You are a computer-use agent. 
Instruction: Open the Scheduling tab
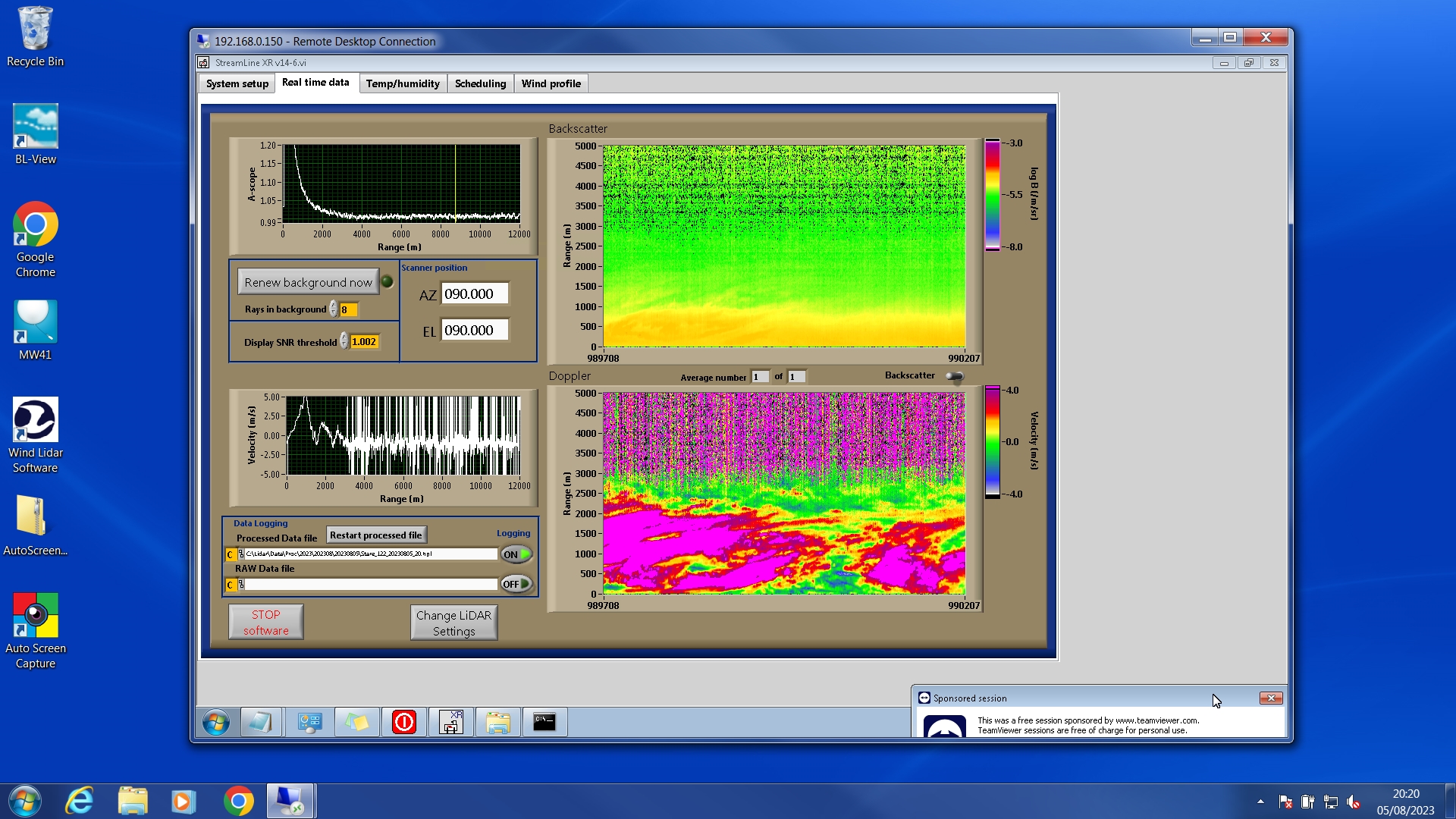480,83
